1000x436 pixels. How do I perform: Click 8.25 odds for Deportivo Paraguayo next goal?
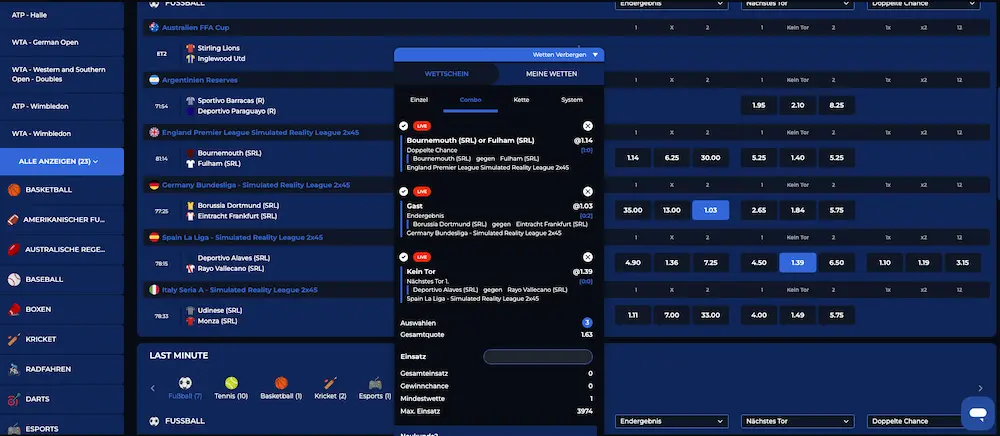(836, 106)
